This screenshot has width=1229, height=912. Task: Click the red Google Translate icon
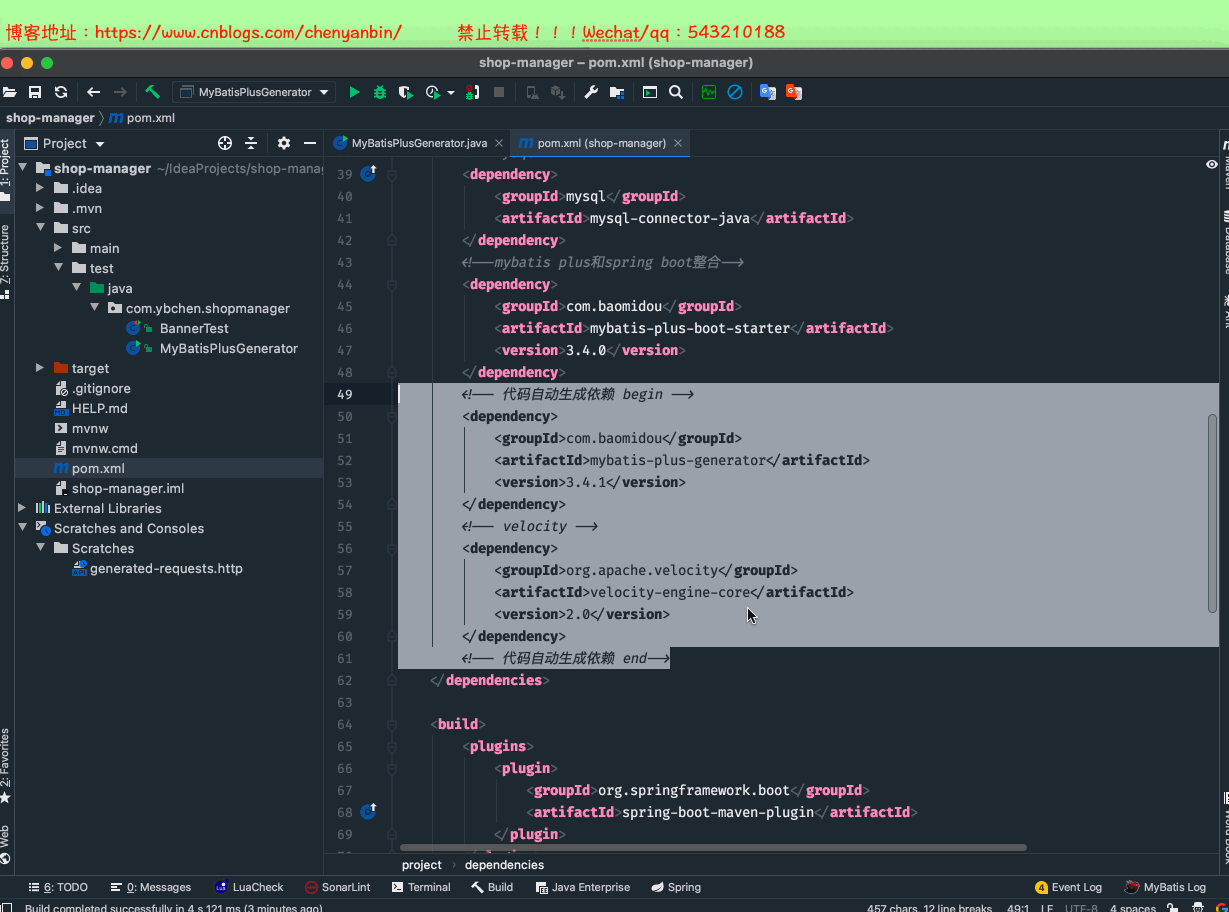(794, 92)
